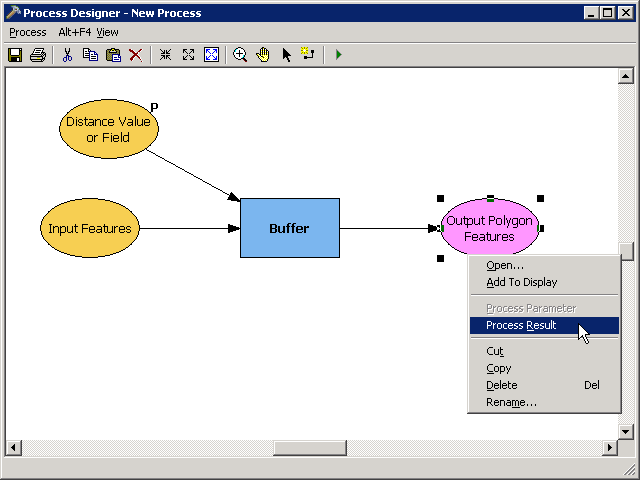
Task: Click the Paste clipboard icon
Action: point(113,55)
